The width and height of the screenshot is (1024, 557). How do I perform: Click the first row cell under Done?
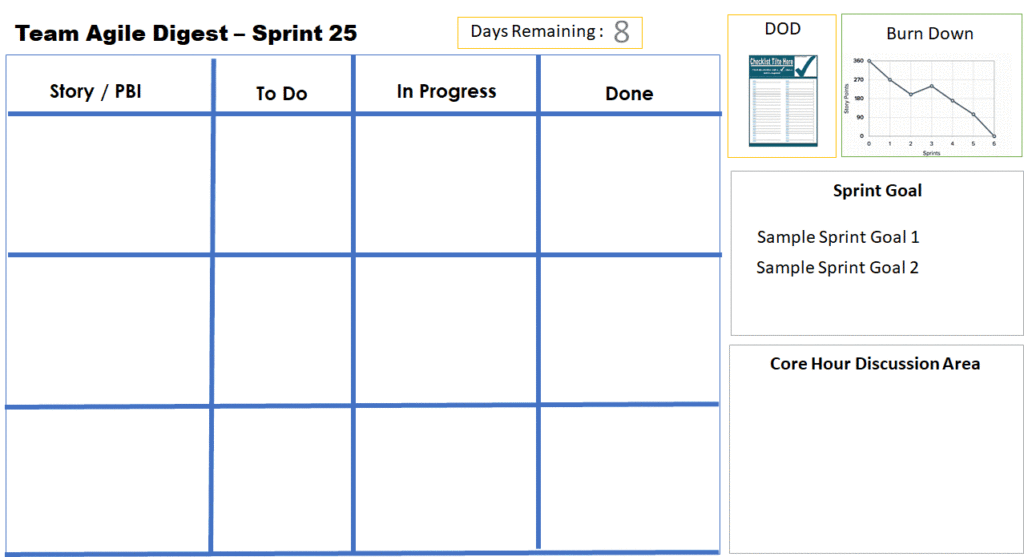[x=630, y=185]
